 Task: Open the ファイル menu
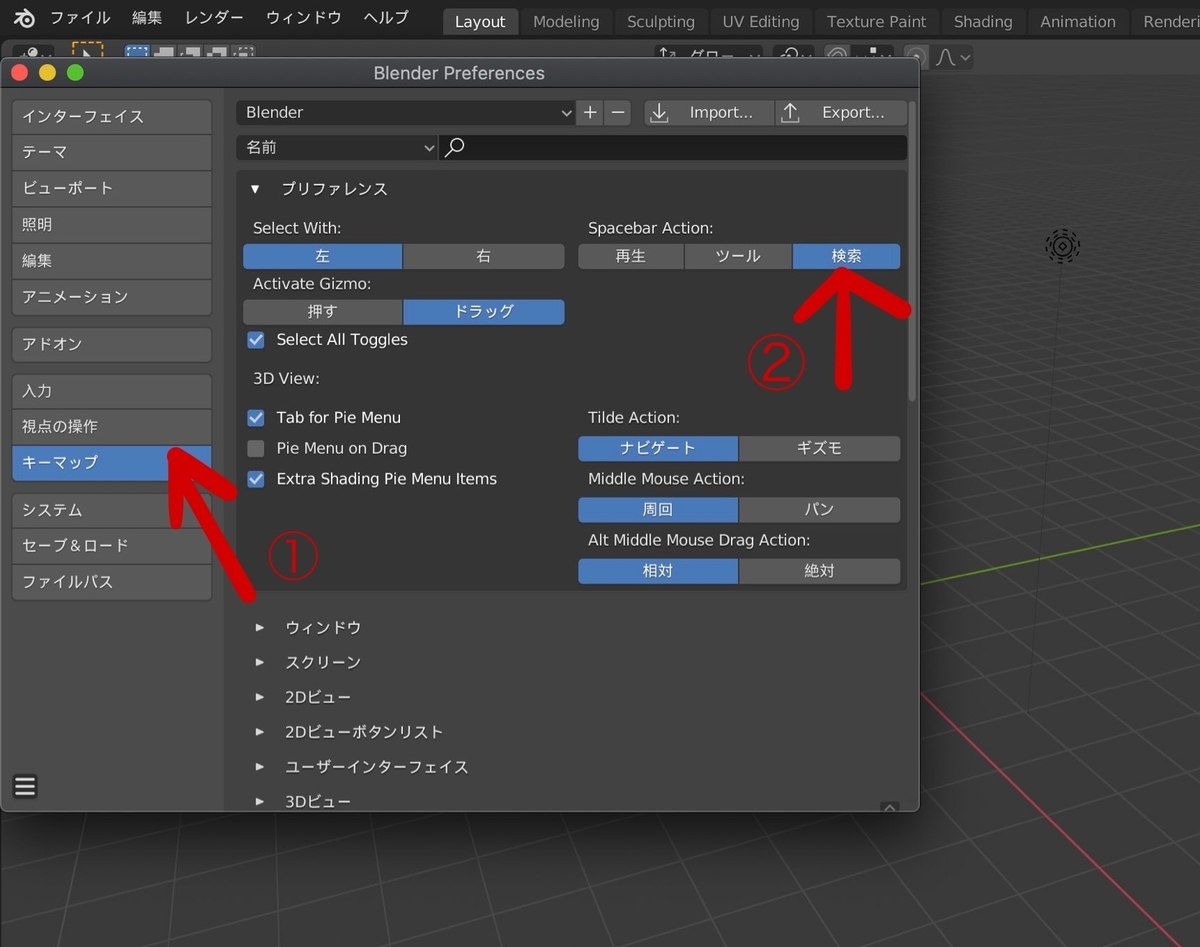click(x=81, y=18)
